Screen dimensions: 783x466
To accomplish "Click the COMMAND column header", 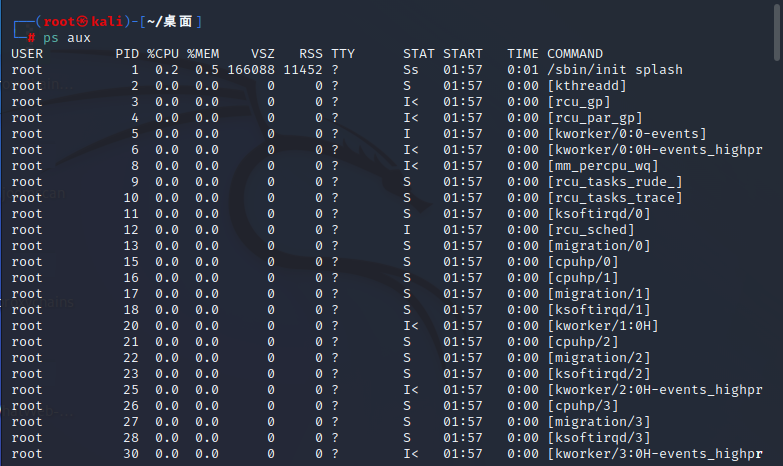I will 575,54.
